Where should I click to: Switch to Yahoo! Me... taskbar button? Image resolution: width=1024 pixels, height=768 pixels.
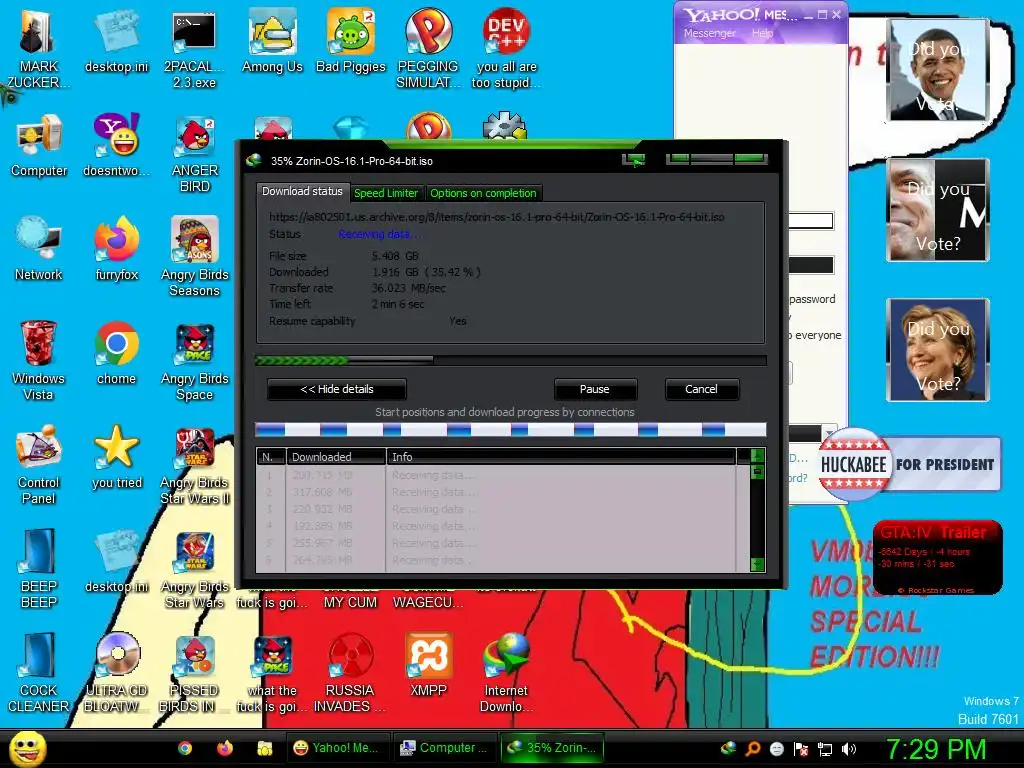tap(336, 748)
